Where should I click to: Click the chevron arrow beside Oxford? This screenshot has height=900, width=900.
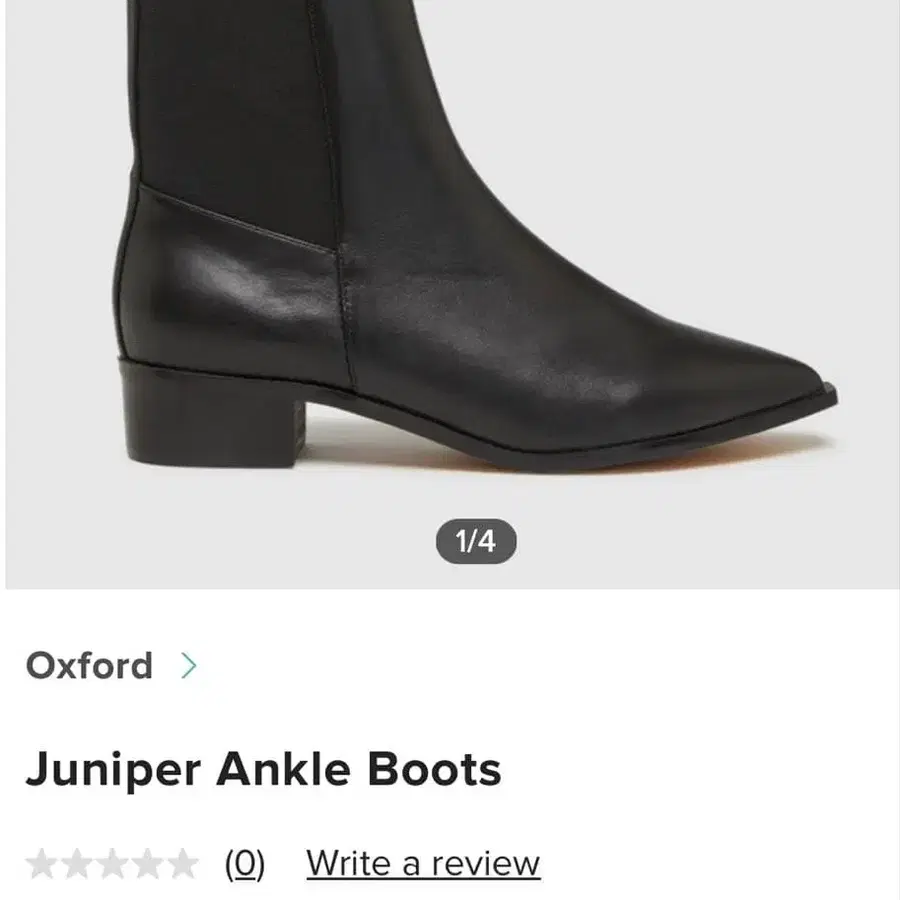189,666
